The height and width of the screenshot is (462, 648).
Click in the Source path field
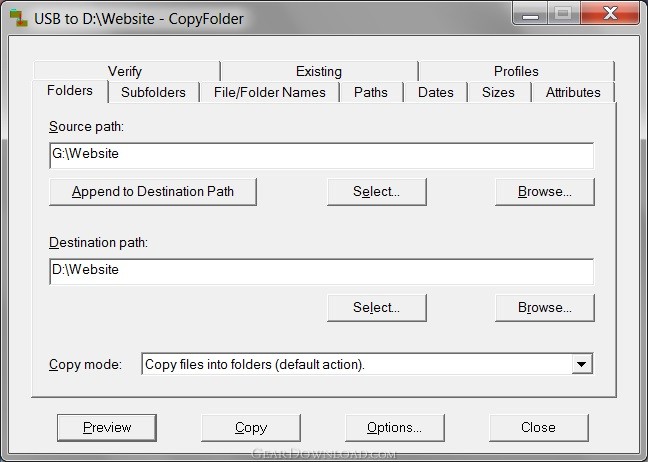tap(322, 155)
